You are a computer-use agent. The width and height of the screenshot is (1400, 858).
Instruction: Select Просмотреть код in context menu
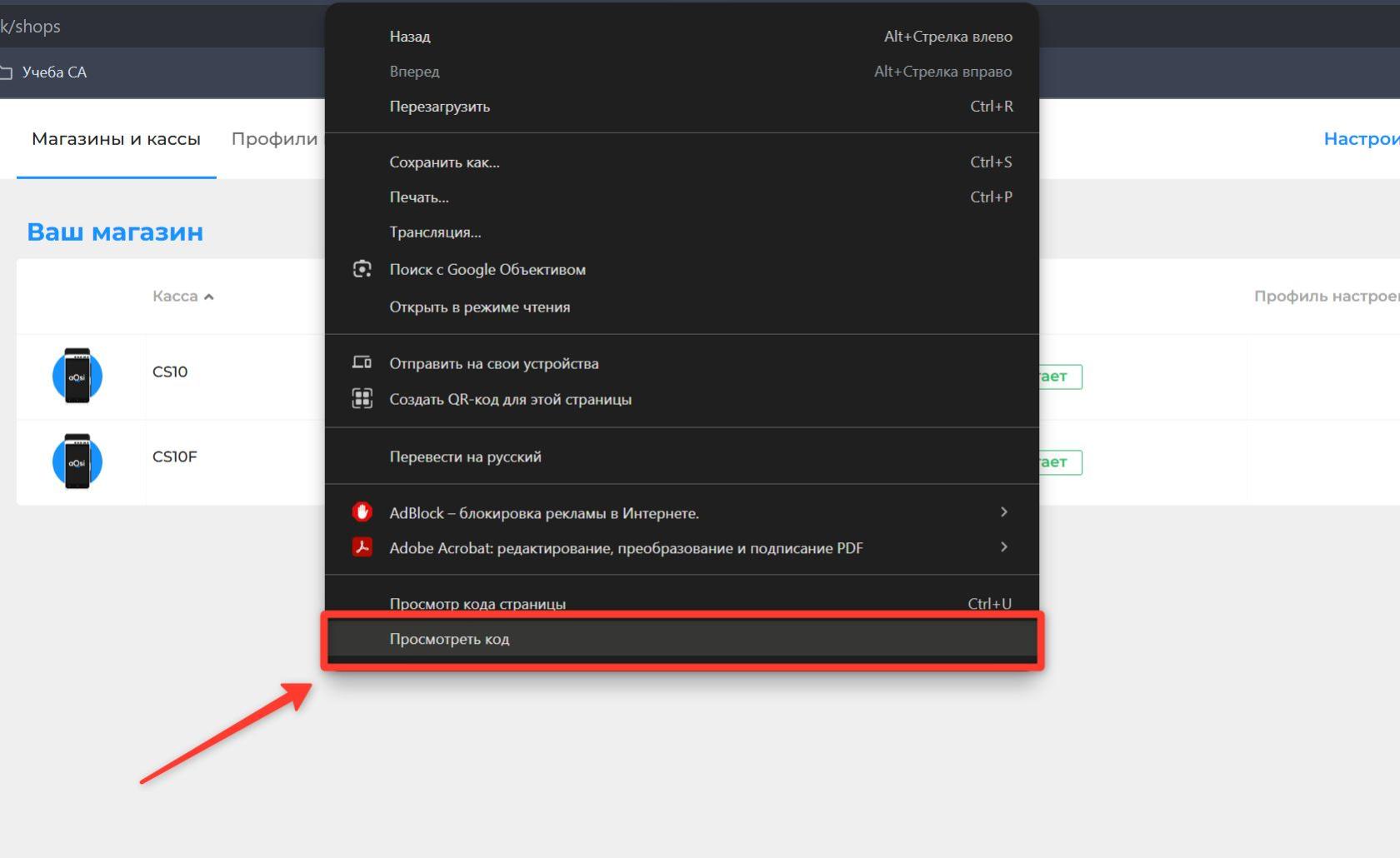[449, 639]
